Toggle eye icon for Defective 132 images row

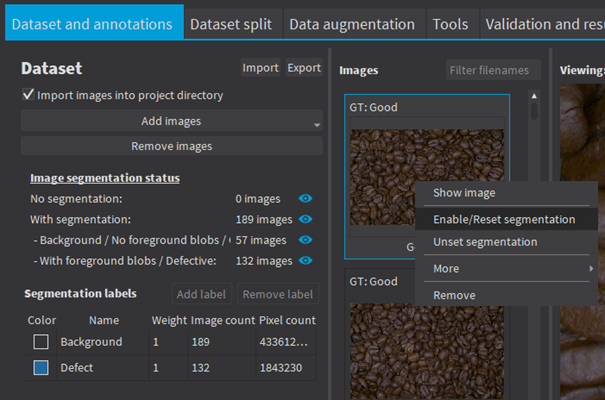(x=305, y=261)
